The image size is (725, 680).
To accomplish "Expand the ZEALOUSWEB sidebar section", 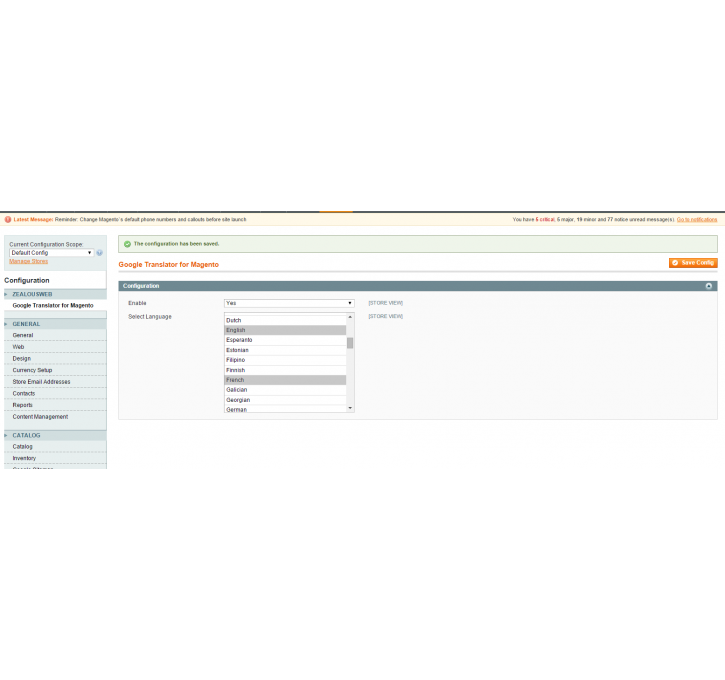I will click(55, 294).
